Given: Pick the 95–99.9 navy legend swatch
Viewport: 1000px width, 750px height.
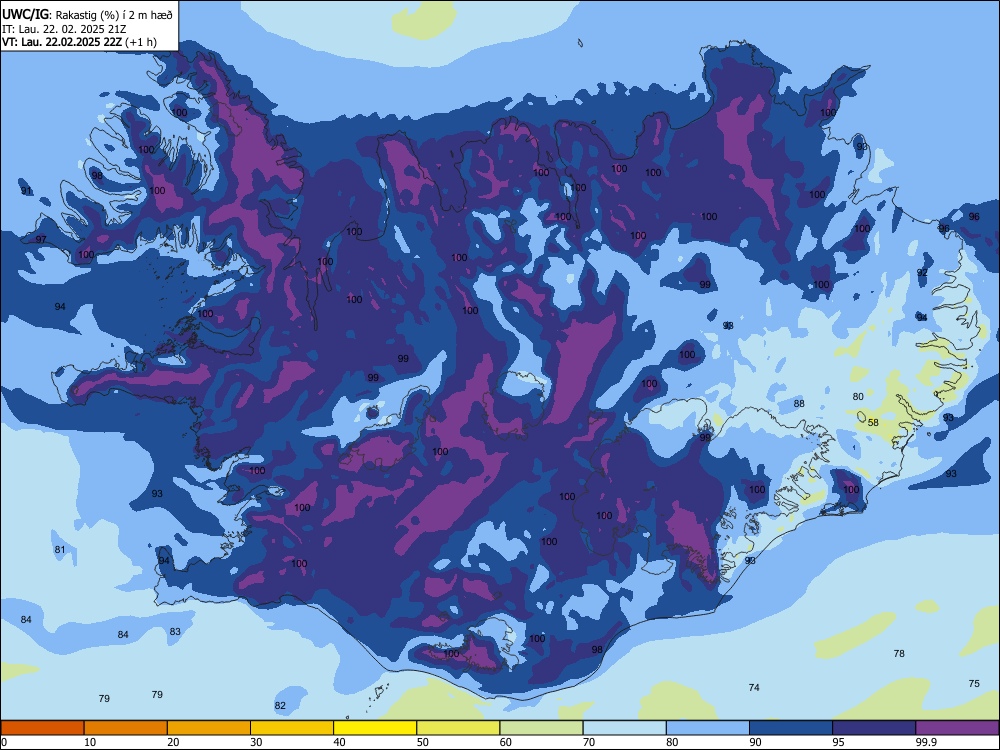Looking at the screenshot, I should [874, 728].
